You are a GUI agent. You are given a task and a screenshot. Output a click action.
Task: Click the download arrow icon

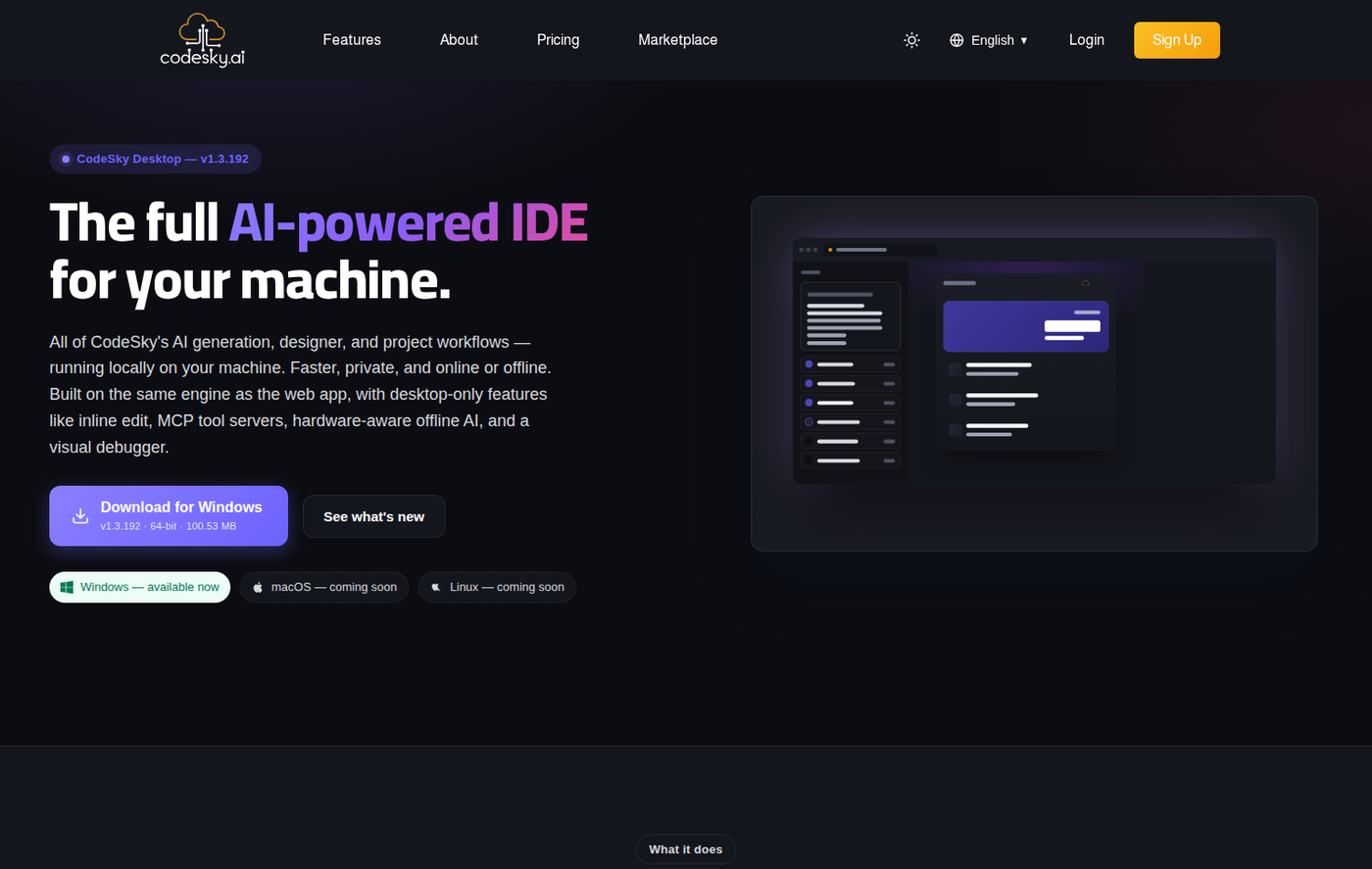(80, 515)
